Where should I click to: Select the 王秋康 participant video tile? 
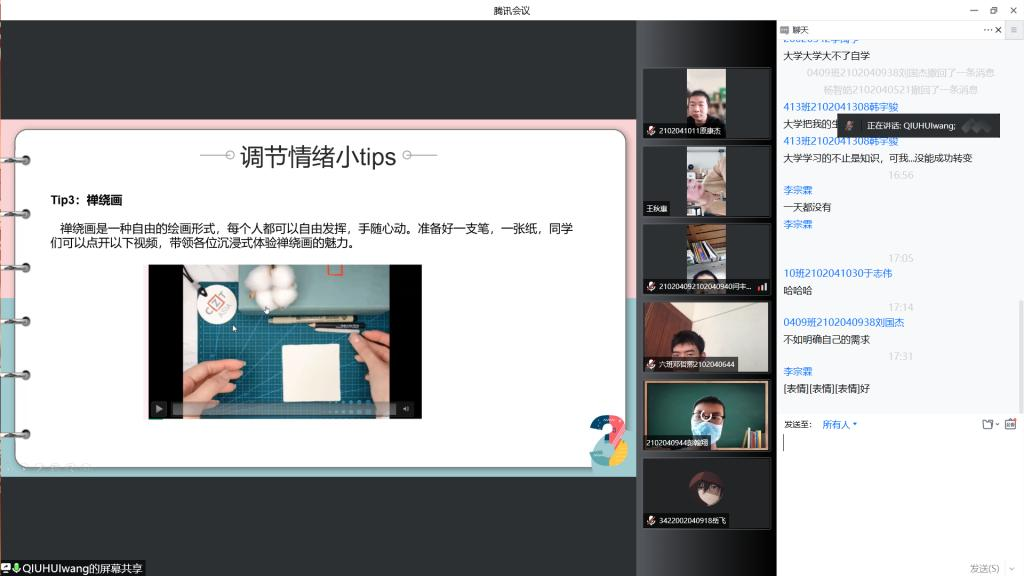[x=706, y=180]
